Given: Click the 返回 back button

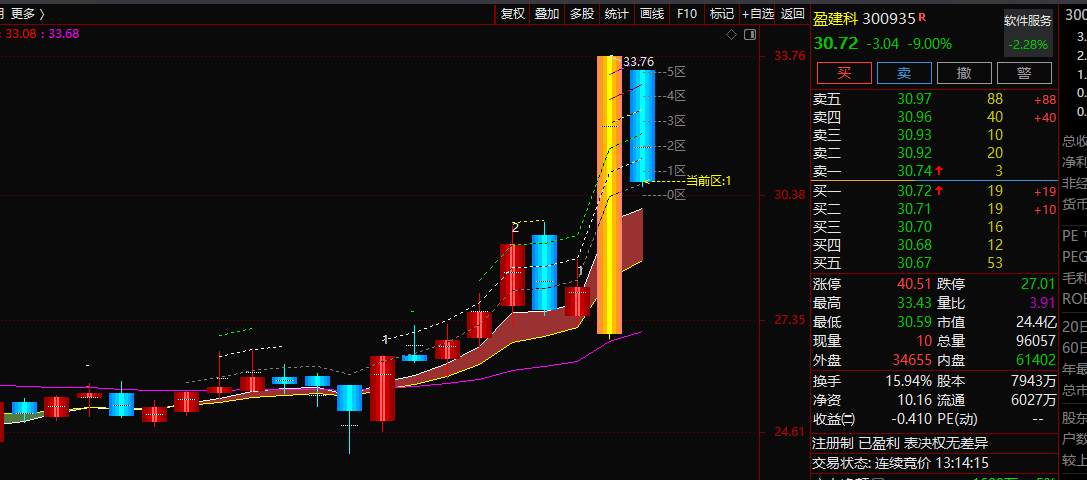Looking at the screenshot, I should click(x=792, y=14).
